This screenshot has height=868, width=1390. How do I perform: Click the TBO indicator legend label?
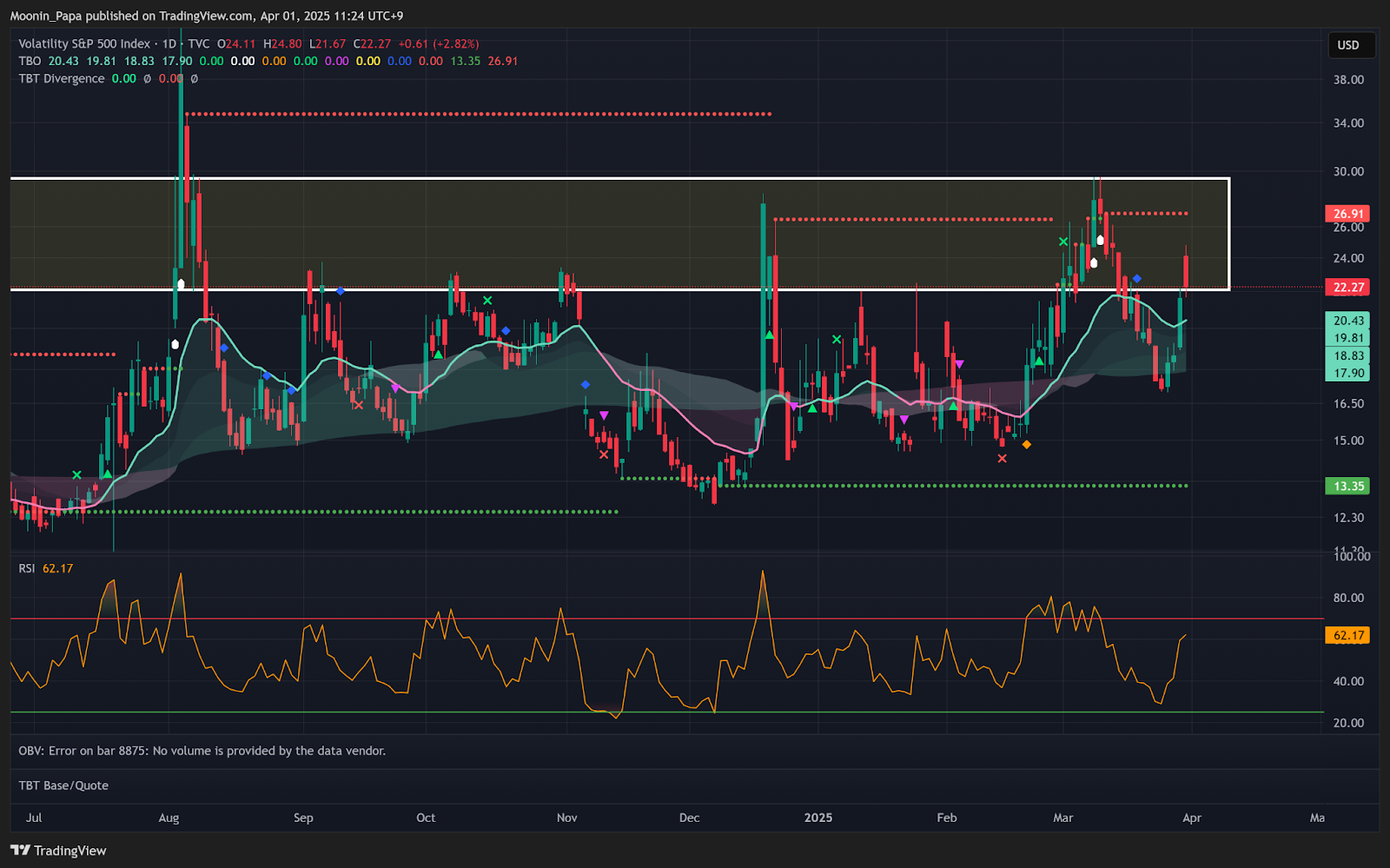(30, 62)
